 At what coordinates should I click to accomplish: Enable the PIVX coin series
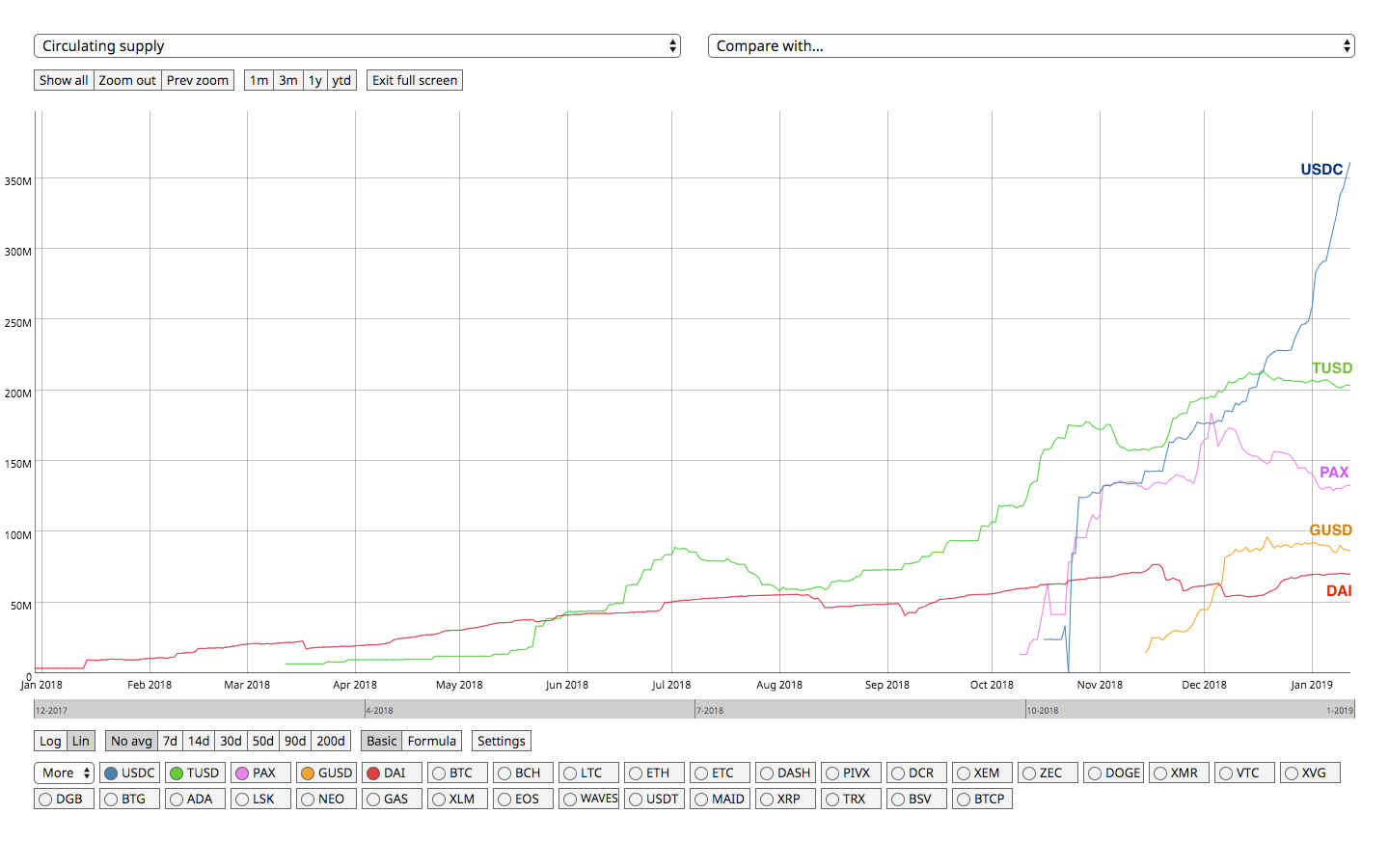(x=851, y=773)
